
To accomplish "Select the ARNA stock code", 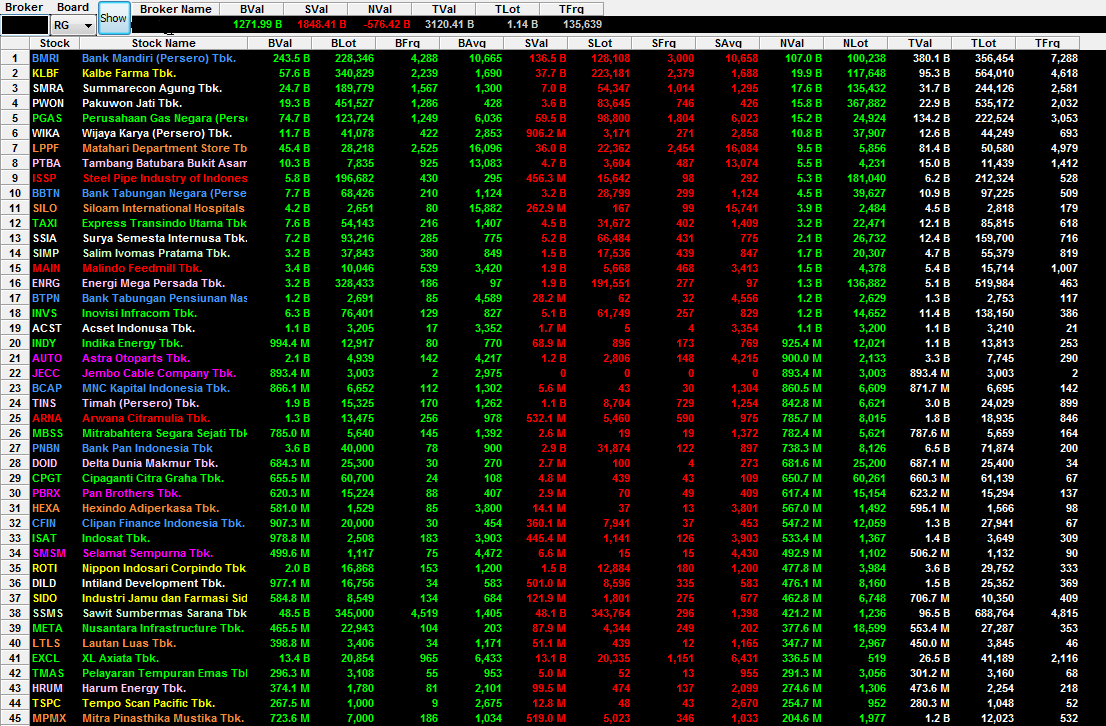I will [47, 418].
